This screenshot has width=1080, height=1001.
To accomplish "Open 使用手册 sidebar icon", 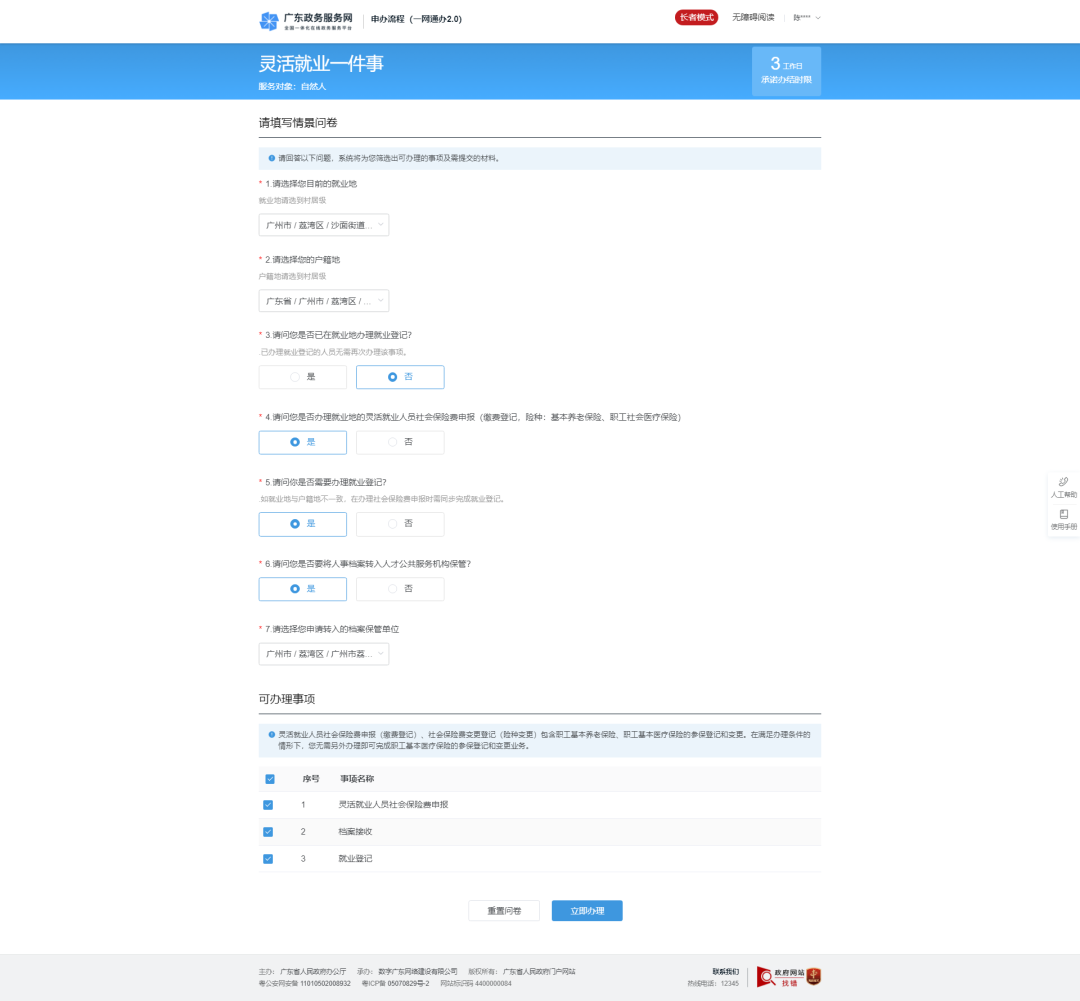I will 1064,514.
